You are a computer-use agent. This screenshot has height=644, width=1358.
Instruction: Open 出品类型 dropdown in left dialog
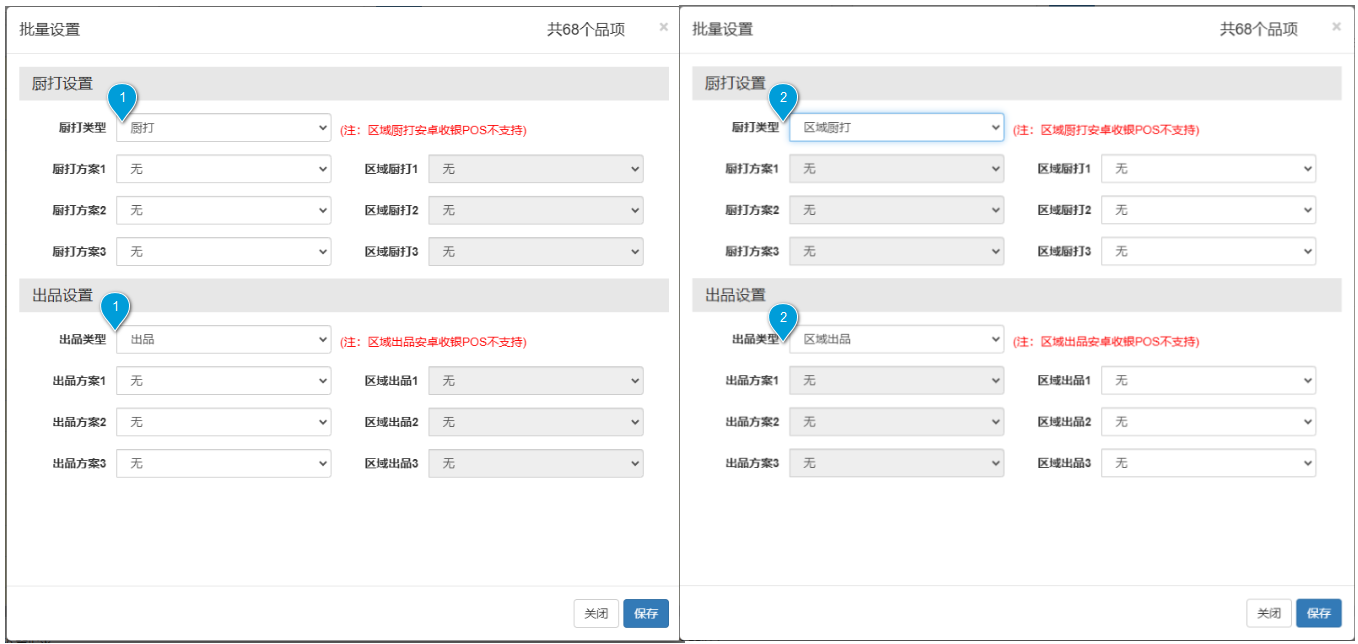tap(224, 340)
